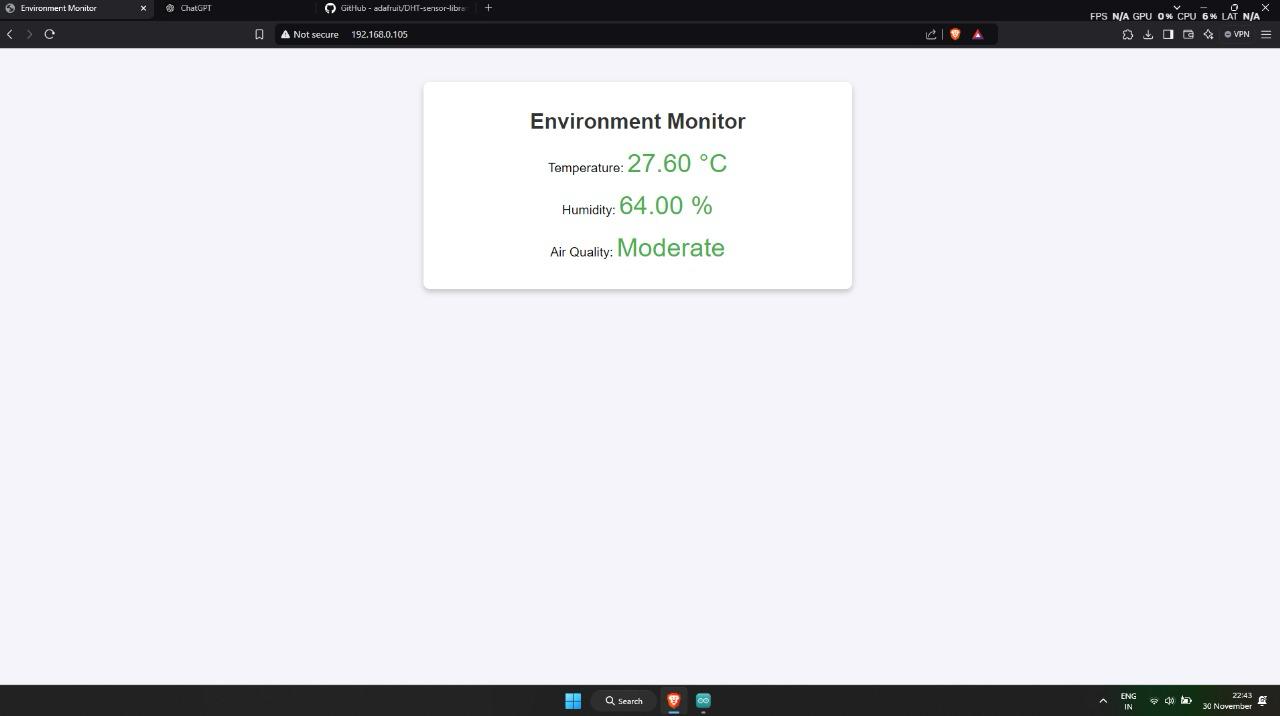Expand the hidden system tray icons chevron
This screenshot has width=1280, height=716.
click(x=1103, y=701)
